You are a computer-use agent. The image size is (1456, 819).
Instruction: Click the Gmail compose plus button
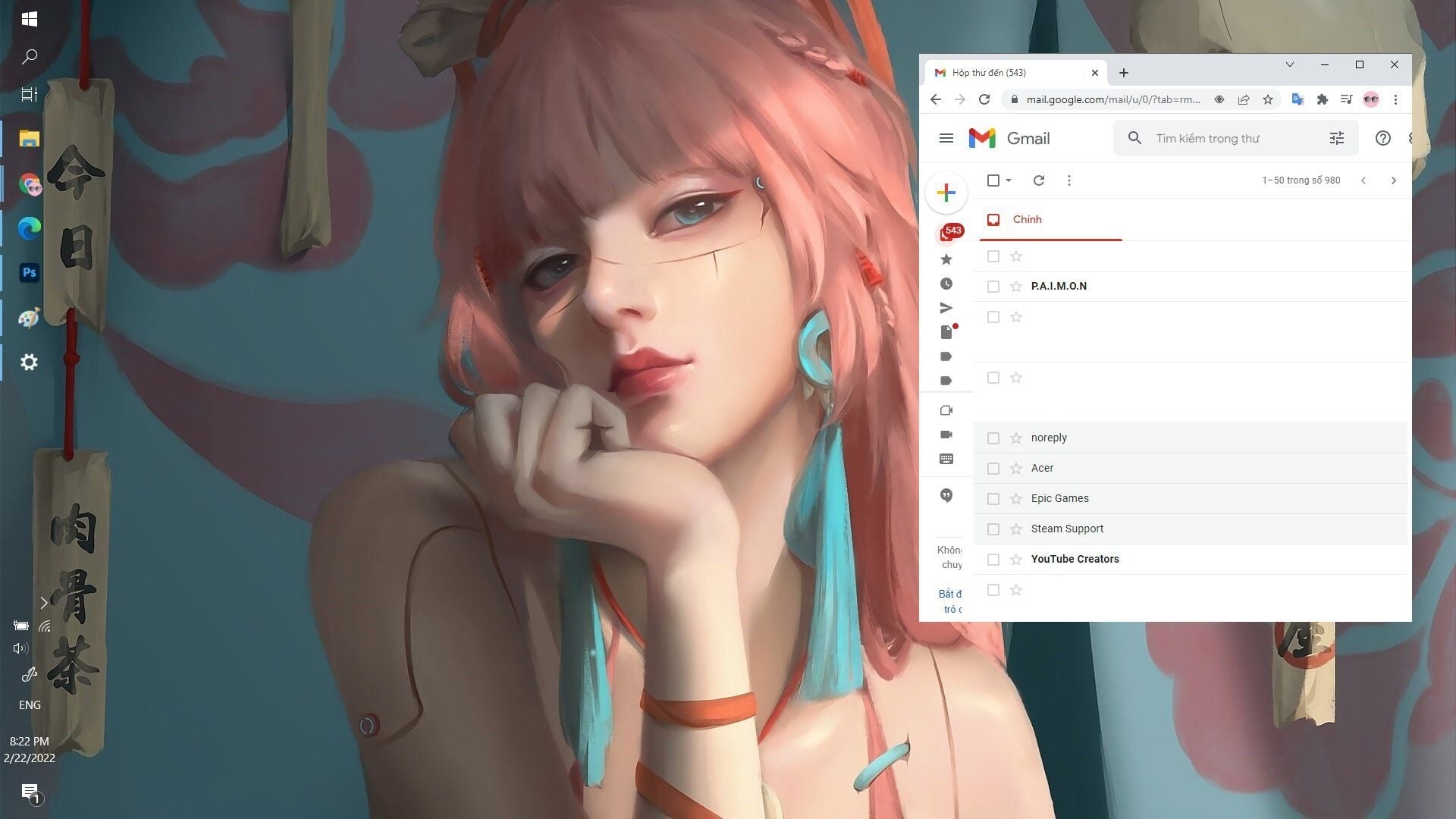[946, 193]
